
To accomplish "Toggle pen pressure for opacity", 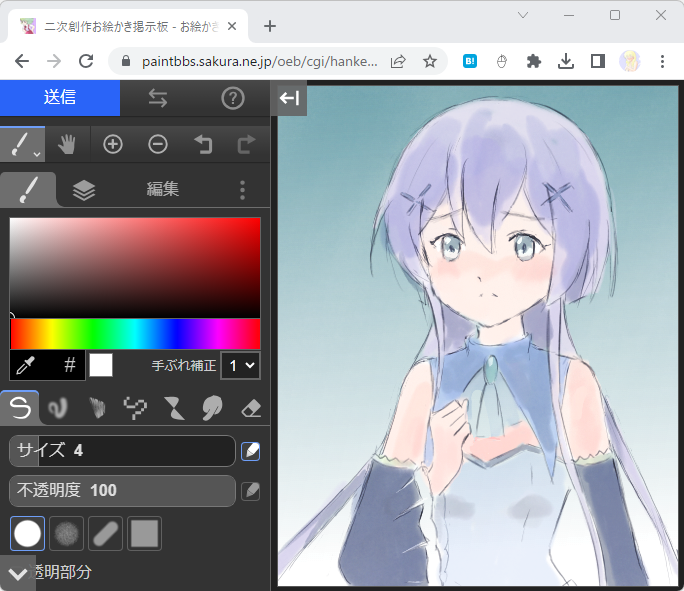I will pyautogui.click(x=251, y=491).
